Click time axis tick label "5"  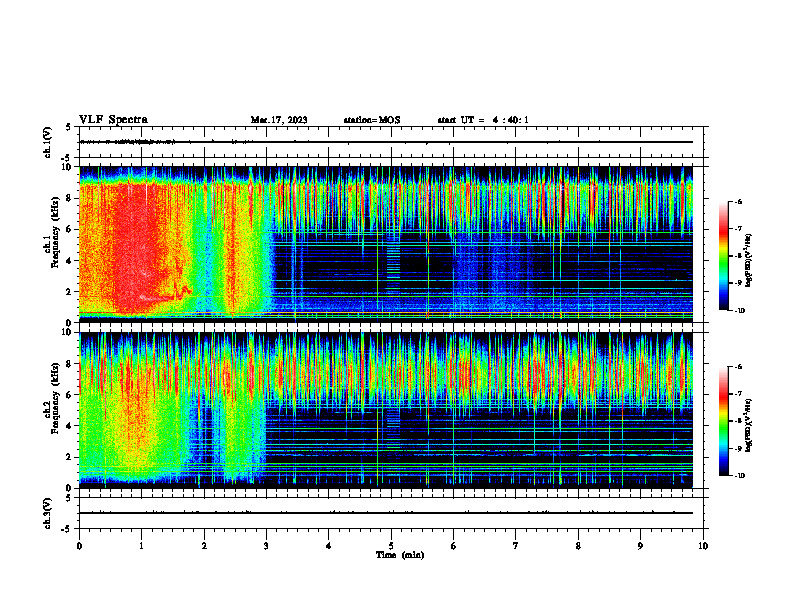point(391,546)
